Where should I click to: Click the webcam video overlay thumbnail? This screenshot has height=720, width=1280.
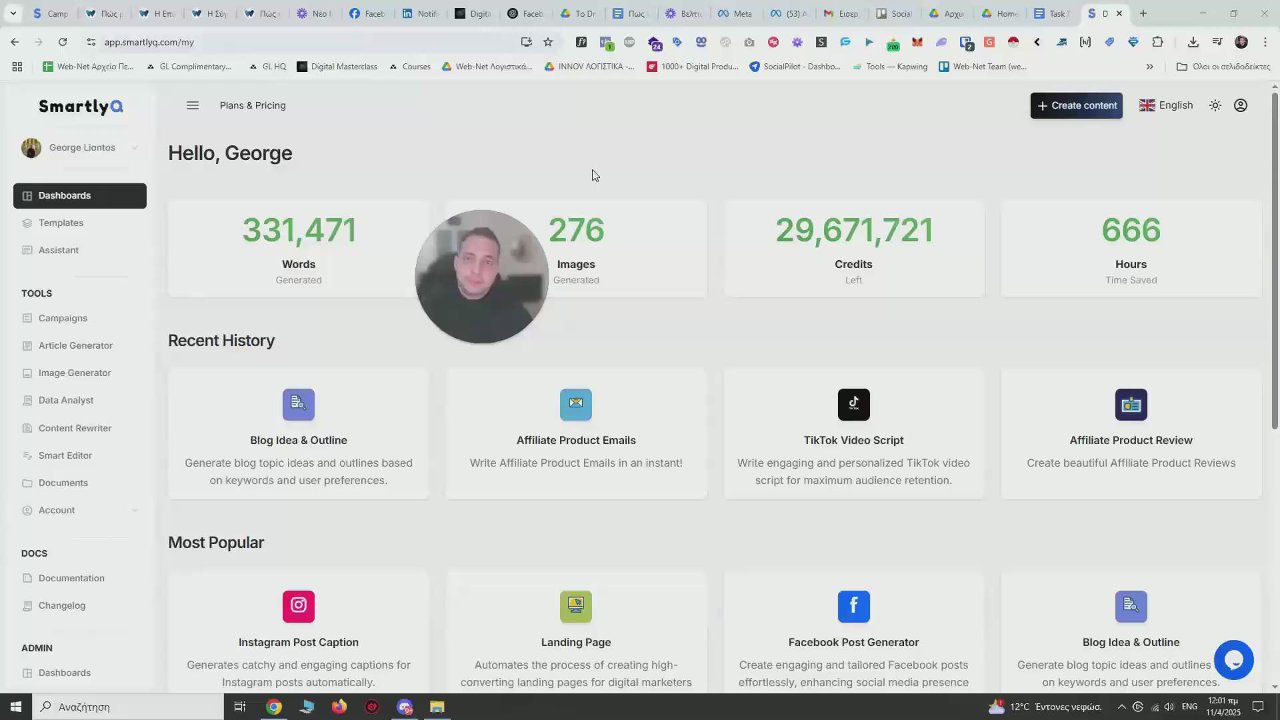pyautogui.click(x=482, y=277)
